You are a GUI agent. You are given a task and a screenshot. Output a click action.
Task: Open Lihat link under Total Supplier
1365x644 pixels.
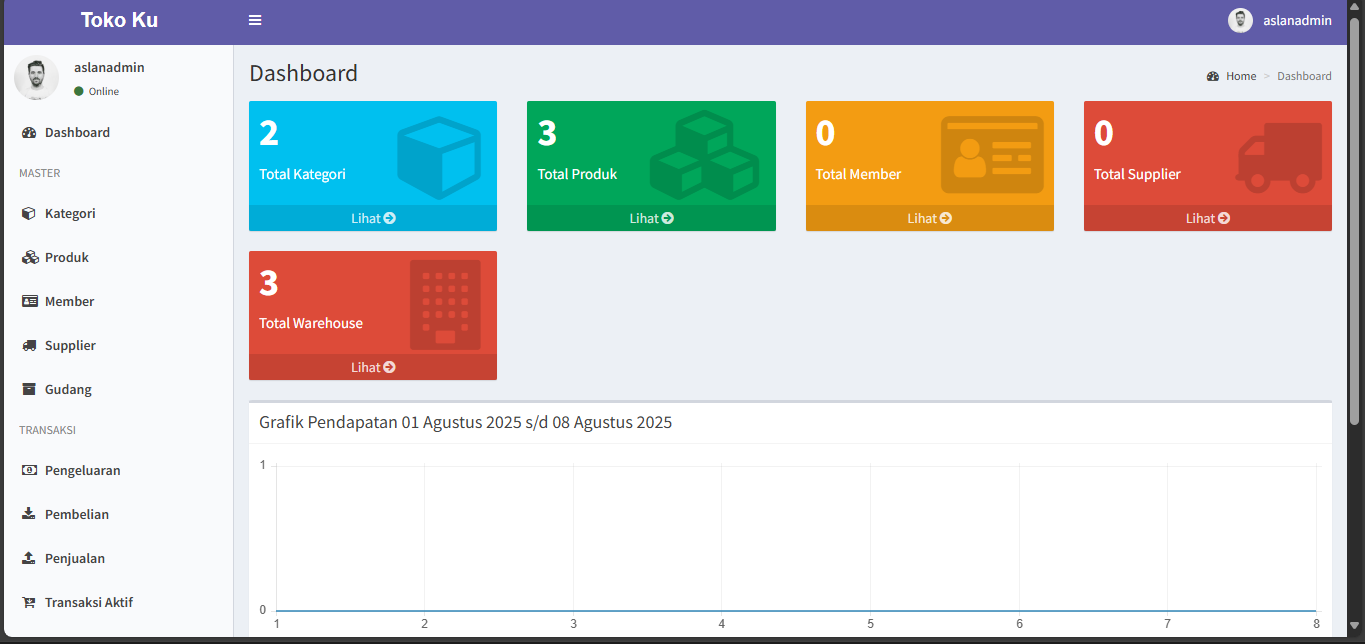coord(1207,218)
